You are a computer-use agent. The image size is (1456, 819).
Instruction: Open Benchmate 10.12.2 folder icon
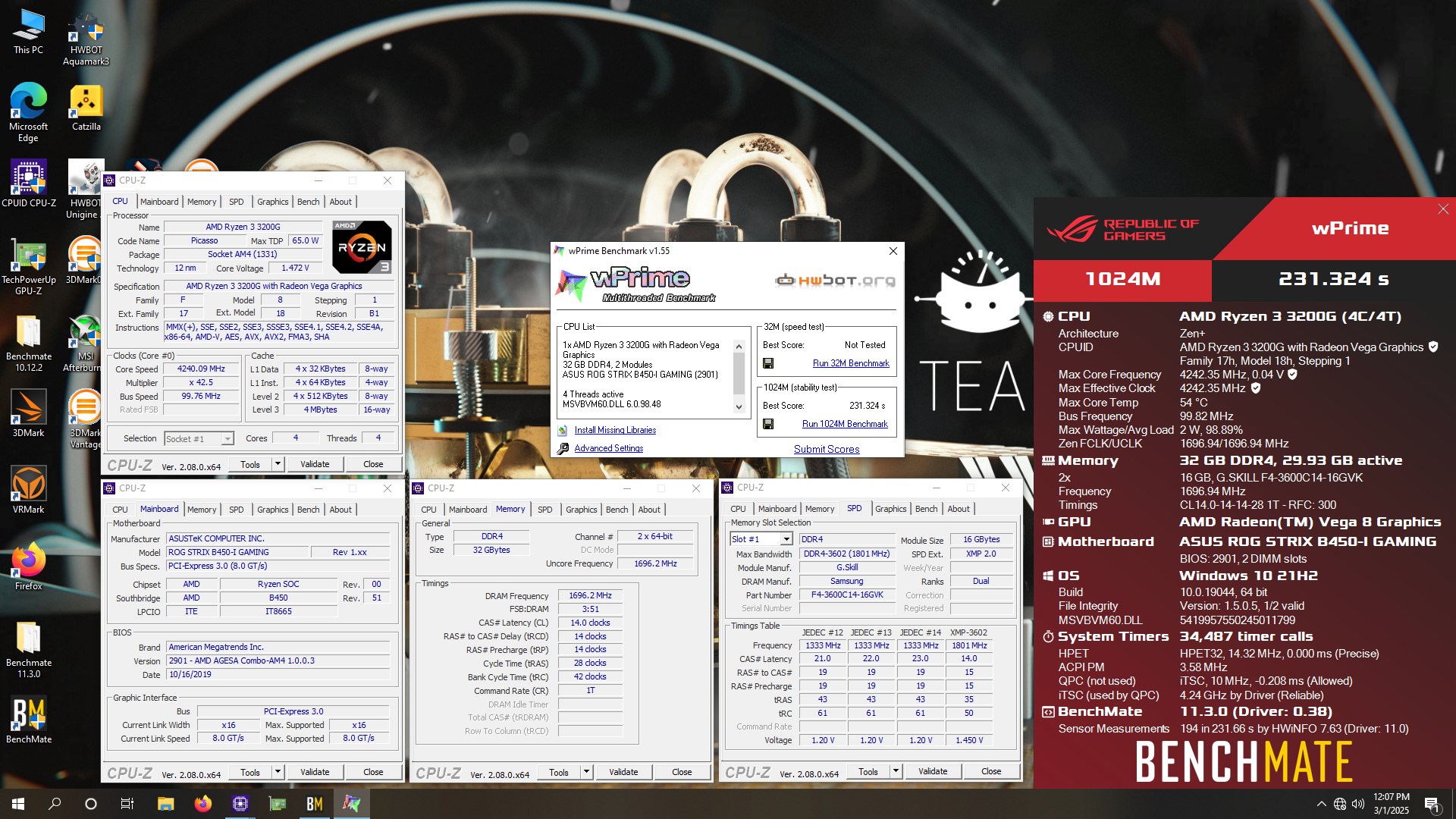point(28,343)
